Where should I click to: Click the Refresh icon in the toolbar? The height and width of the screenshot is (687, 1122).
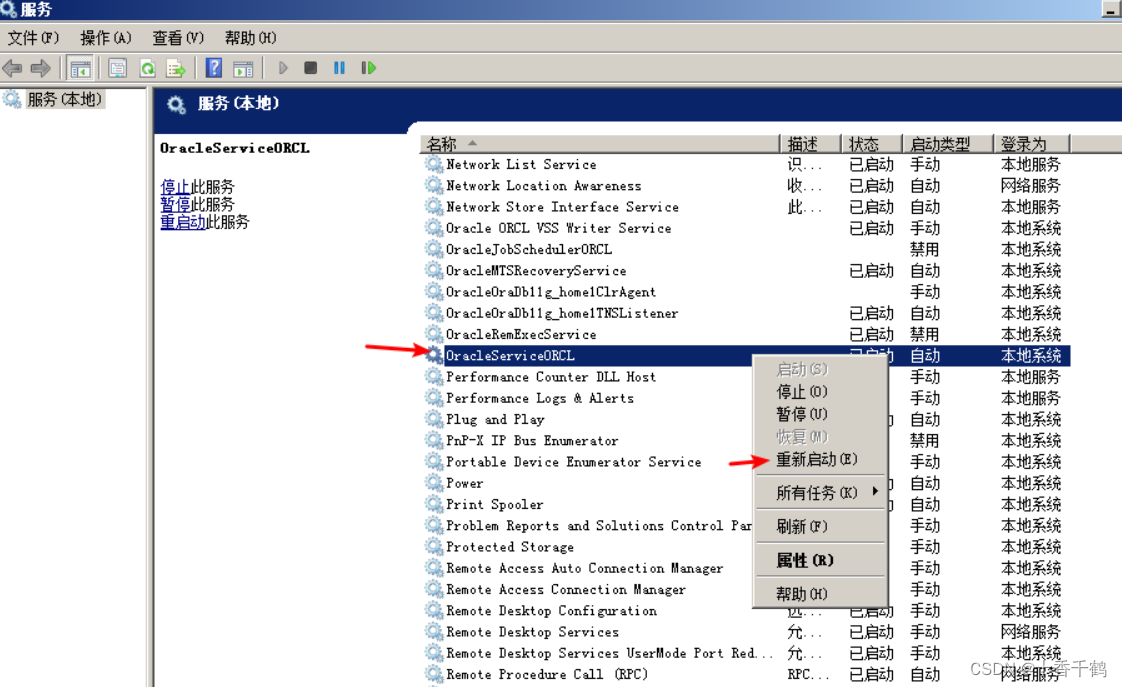pyautogui.click(x=148, y=68)
